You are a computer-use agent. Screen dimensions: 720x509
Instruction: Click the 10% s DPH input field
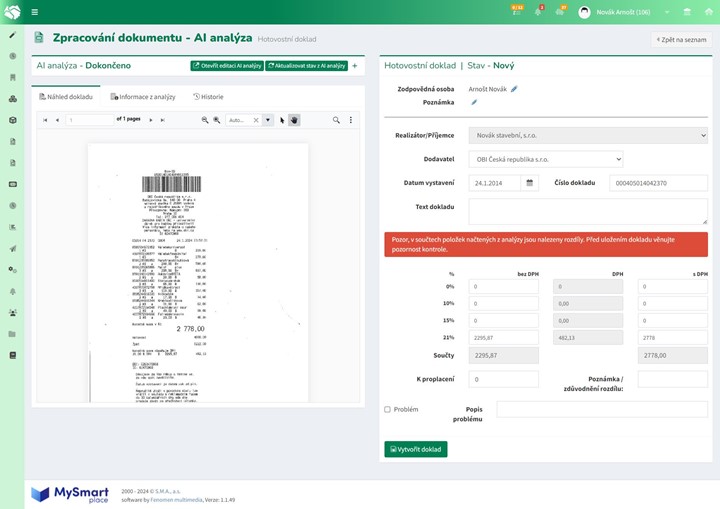673,304
